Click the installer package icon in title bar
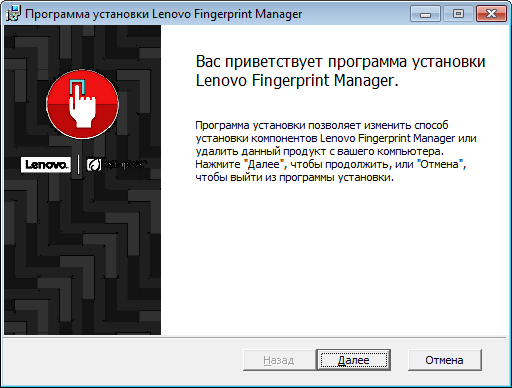 [x=13, y=14]
